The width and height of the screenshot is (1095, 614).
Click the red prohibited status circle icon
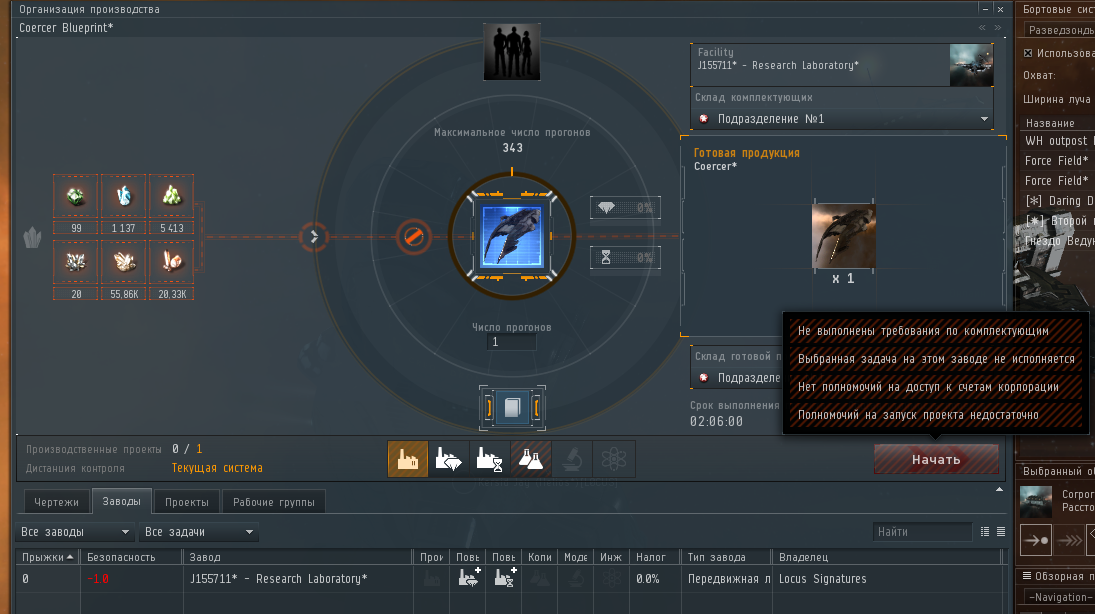[x=413, y=237]
